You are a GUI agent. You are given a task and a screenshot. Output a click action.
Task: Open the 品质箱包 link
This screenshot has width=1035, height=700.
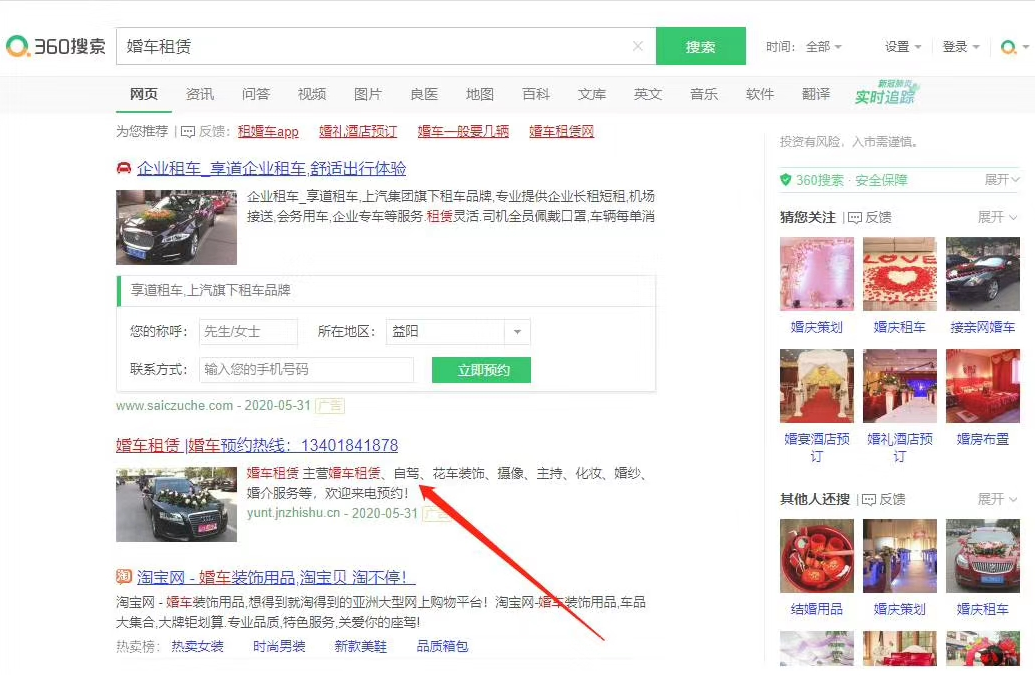(x=442, y=647)
